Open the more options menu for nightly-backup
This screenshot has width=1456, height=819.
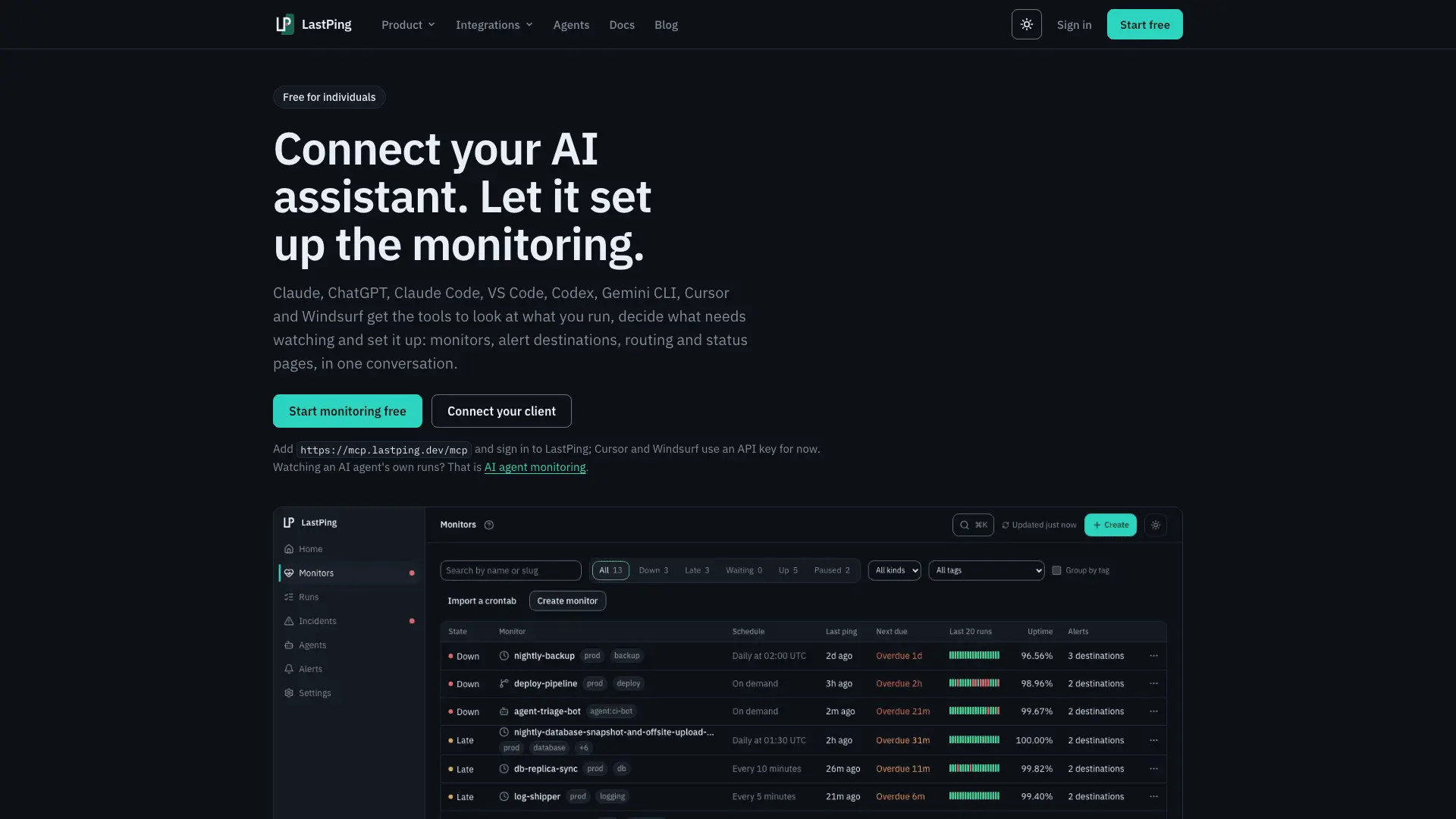[1153, 656]
